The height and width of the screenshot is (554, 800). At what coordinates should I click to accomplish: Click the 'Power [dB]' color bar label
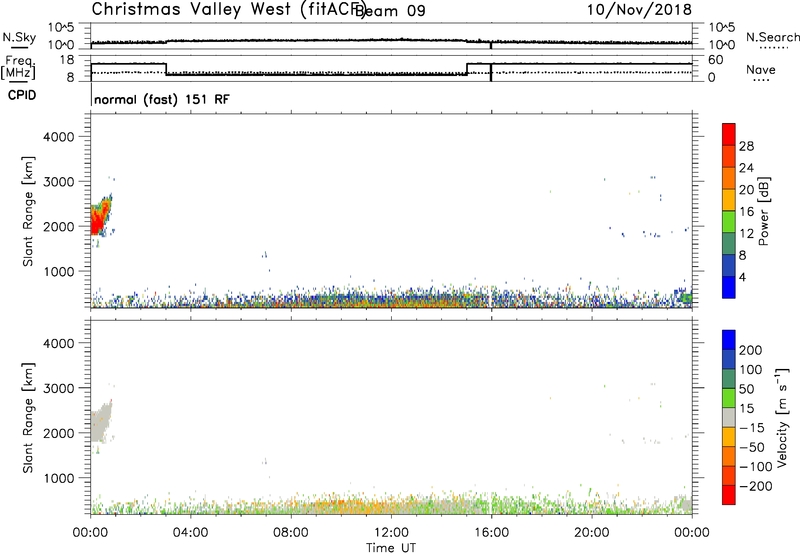(x=763, y=211)
